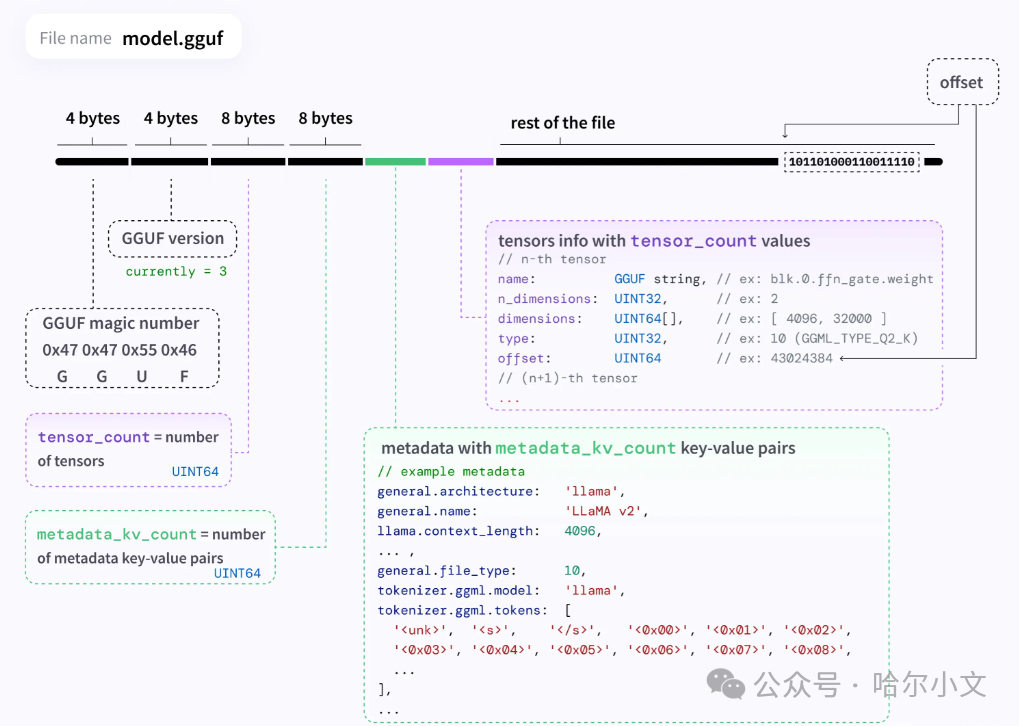Click the green metadata segment of the bar
This screenshot has width=1019, height=726.
[x=395, y=162]
